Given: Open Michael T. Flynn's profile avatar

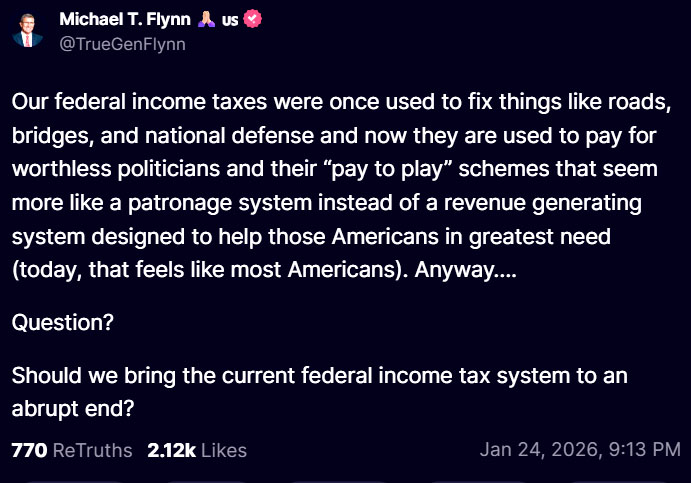Looking at the screenshot, I should point(27,31).
